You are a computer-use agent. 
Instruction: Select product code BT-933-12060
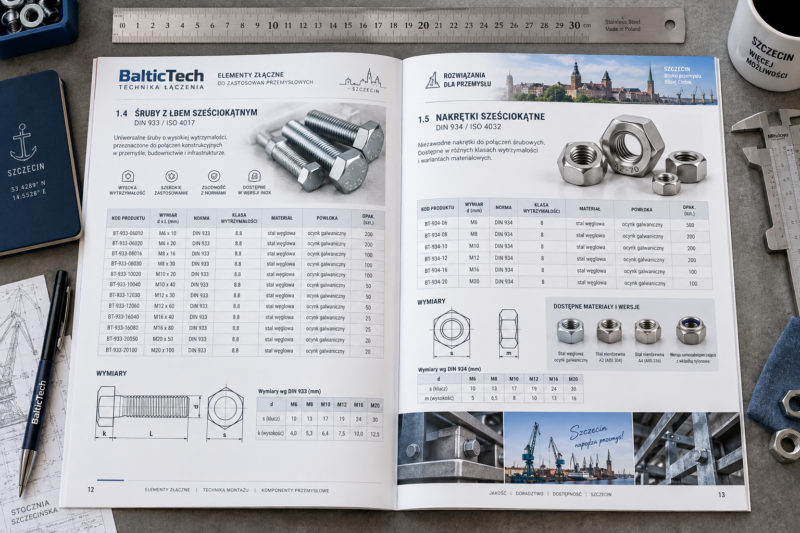tap(124, 306)
